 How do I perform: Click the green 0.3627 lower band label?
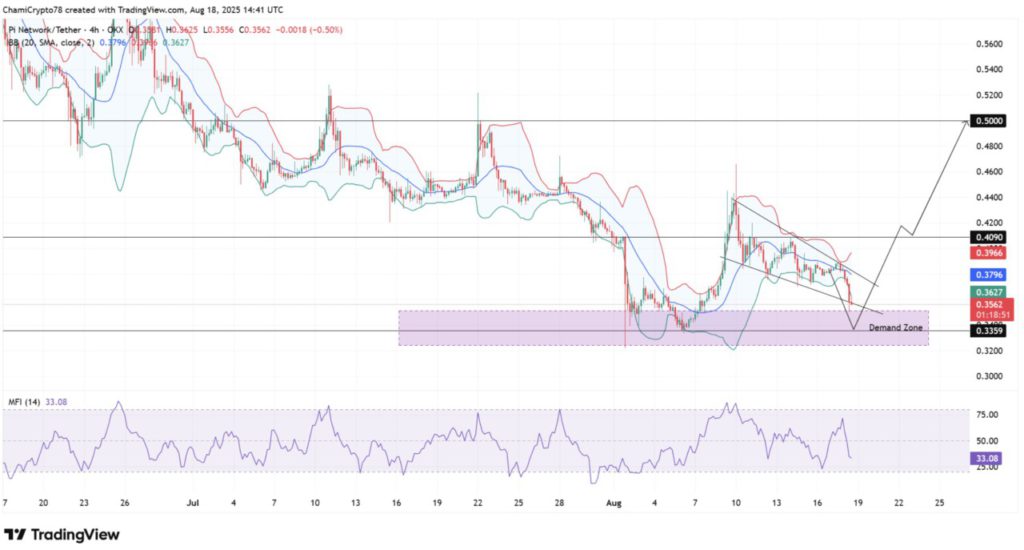989,291
